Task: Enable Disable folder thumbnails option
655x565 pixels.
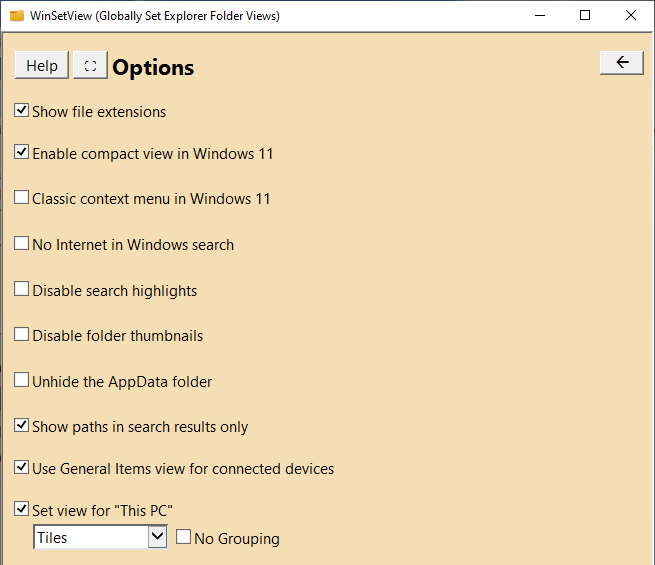Action: click(21, 334)
